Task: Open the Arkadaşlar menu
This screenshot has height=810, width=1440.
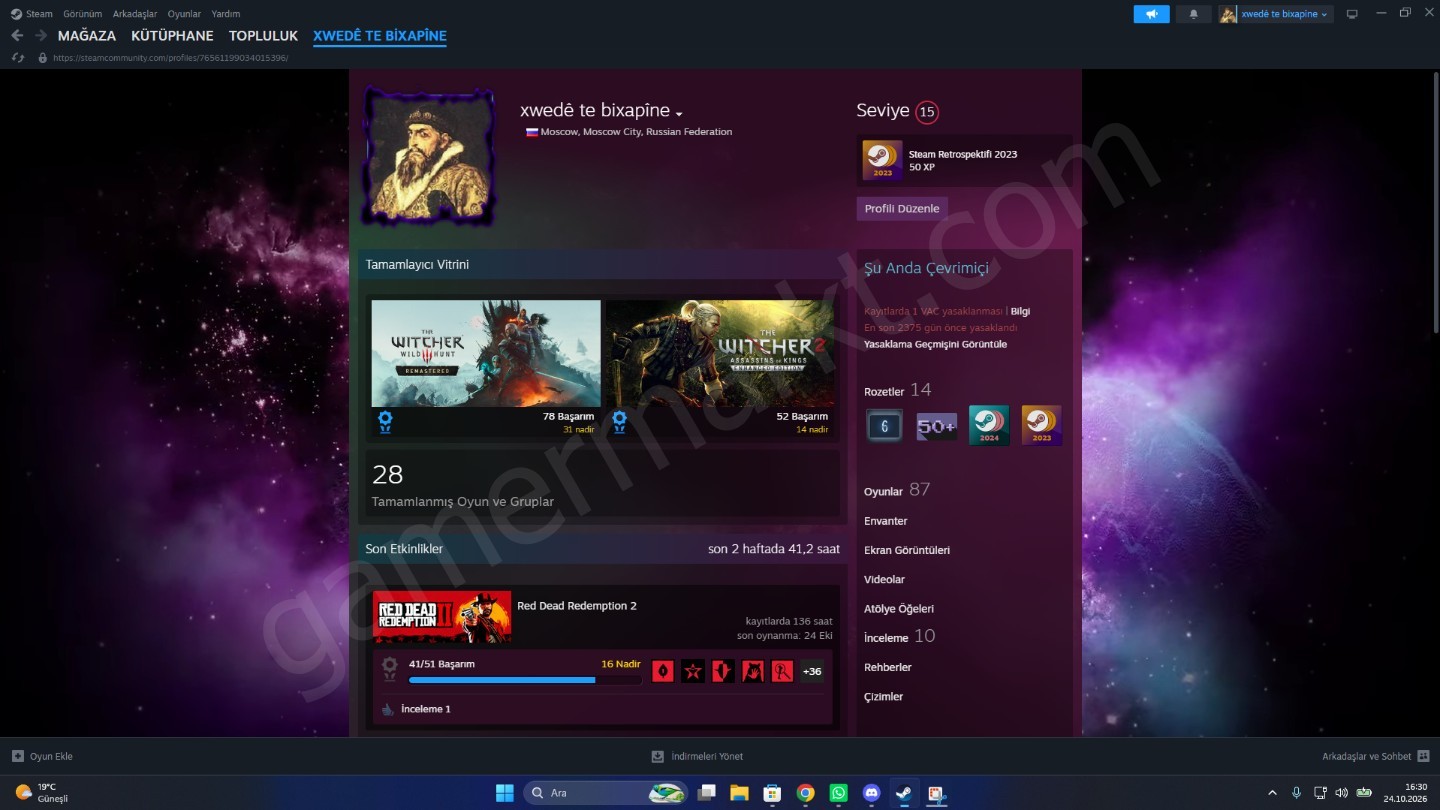Action: pos(135,14)
